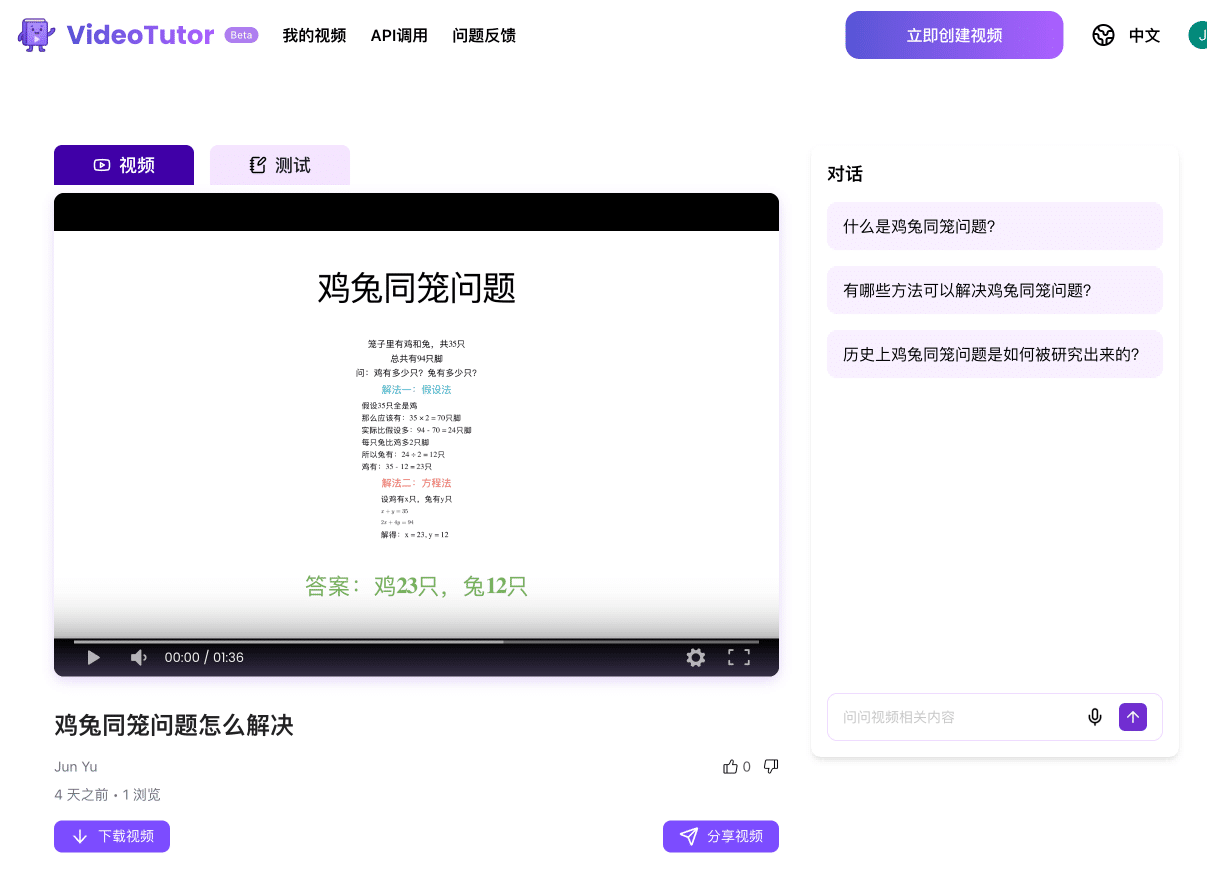Give the video a thumbs up
The height and width of the screenshot is (873, 1207).
point(731,765)
